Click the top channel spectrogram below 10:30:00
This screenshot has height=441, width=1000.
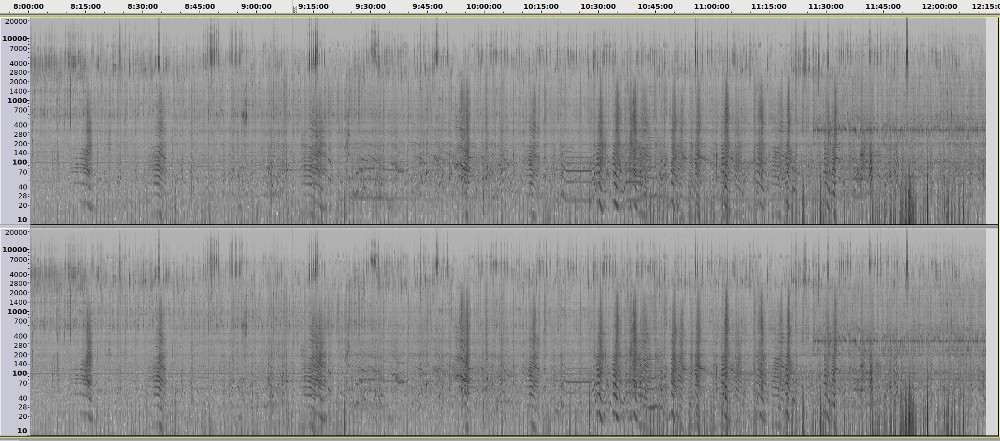tap(598, 120)
